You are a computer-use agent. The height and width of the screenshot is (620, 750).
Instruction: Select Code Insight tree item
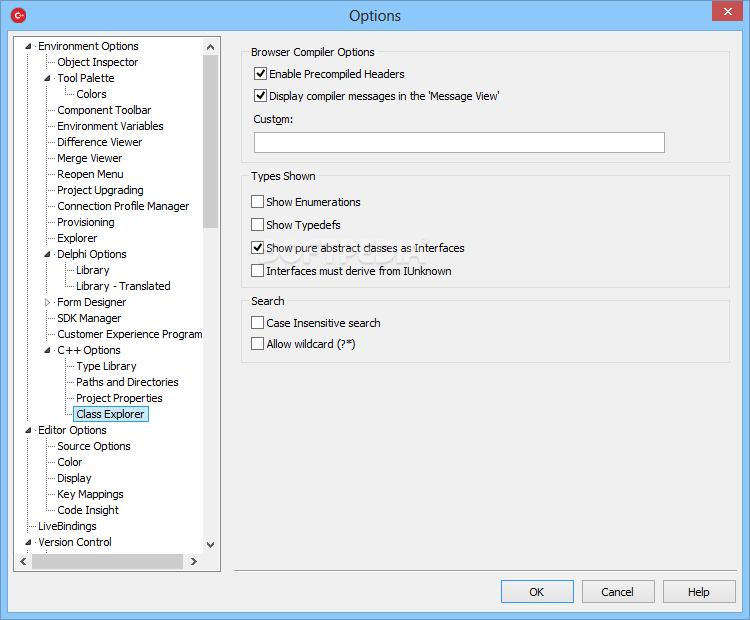[x=88, y=510]
